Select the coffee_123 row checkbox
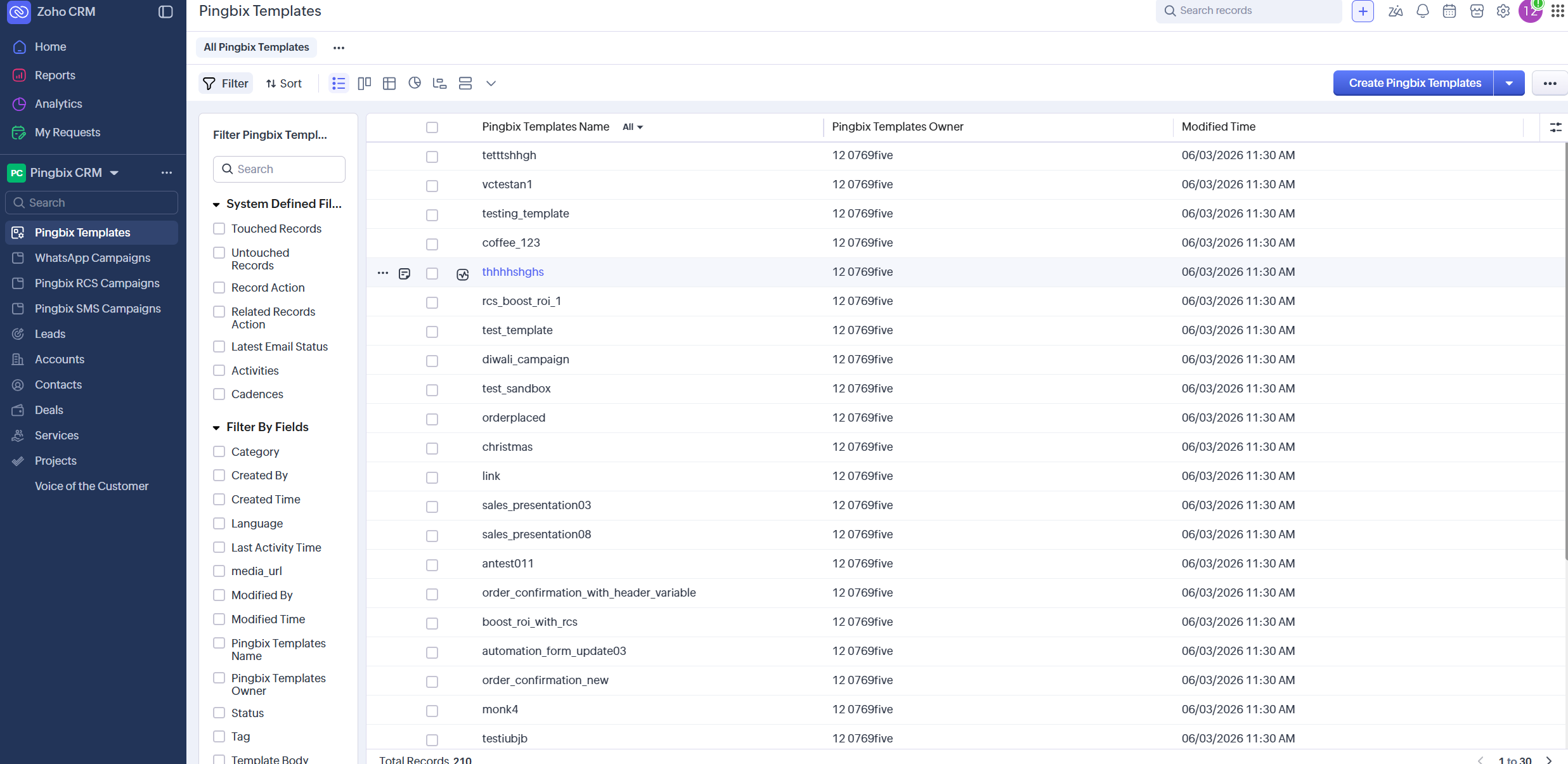 click(x=432, y=244)
